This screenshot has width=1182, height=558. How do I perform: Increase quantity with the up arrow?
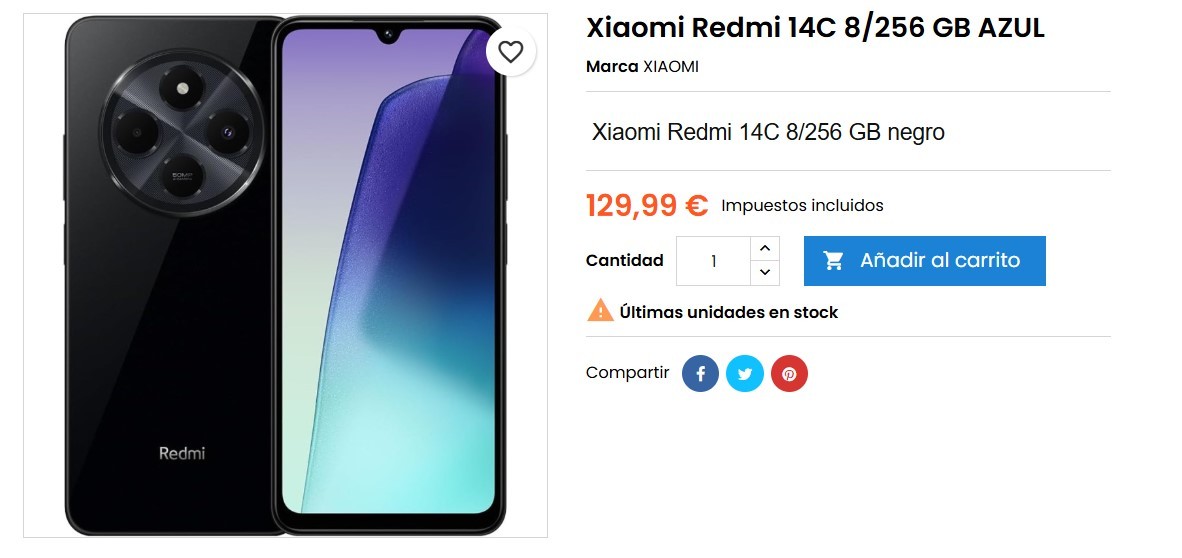764,248
